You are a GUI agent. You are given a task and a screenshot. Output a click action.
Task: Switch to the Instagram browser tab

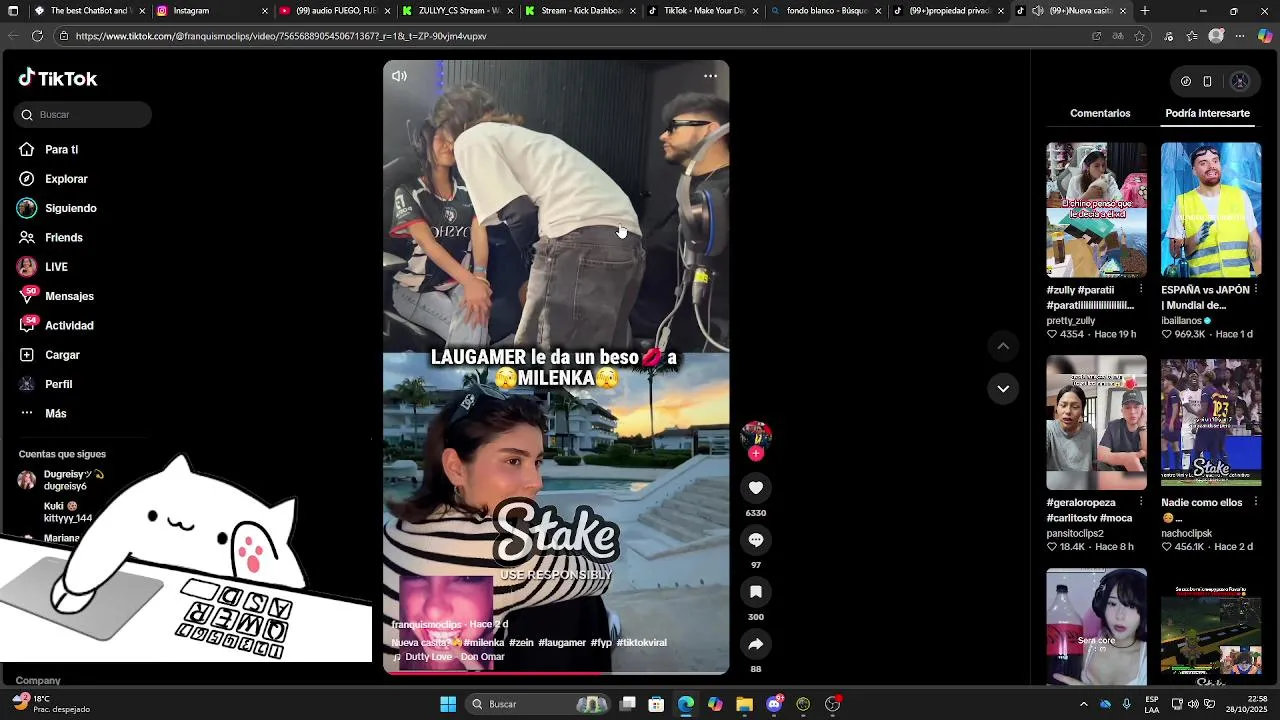(213, 11)
